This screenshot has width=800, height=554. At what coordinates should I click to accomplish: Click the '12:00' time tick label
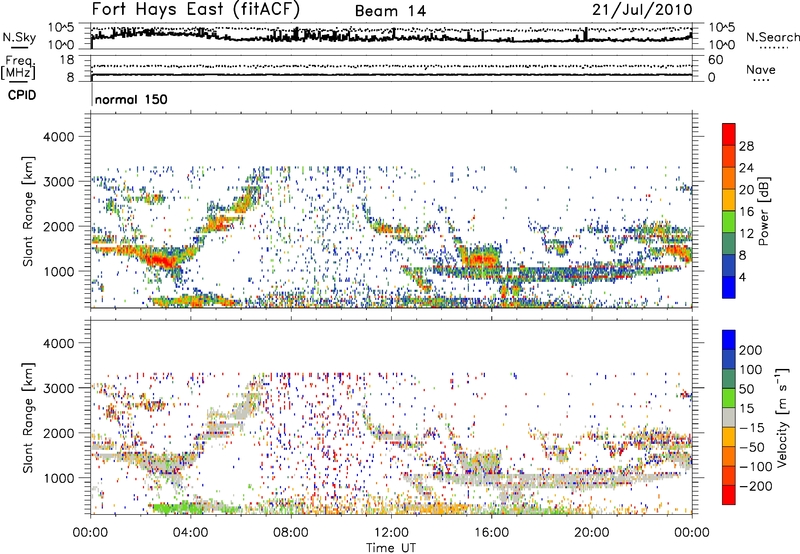(391, 533)
